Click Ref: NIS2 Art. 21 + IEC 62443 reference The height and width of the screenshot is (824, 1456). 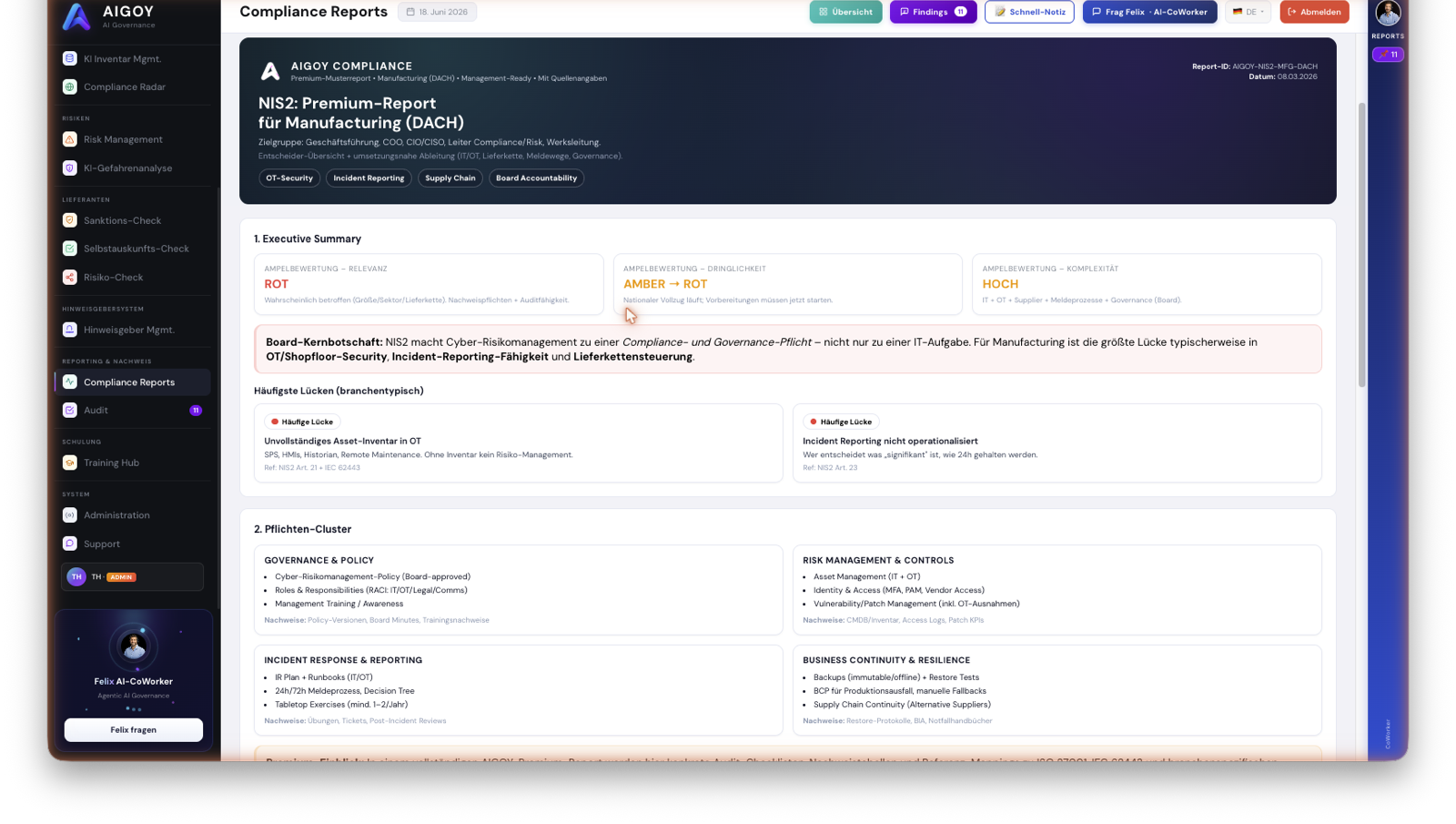point(312,468)
